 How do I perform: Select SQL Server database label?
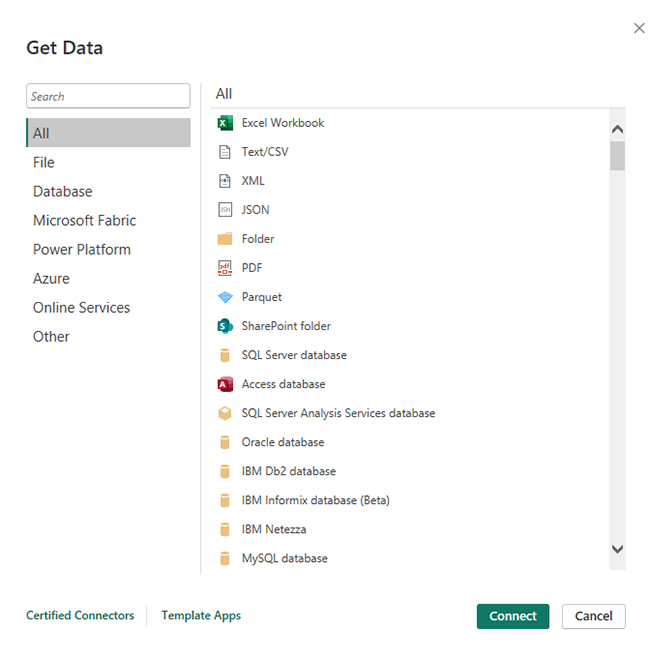point(294,355)
